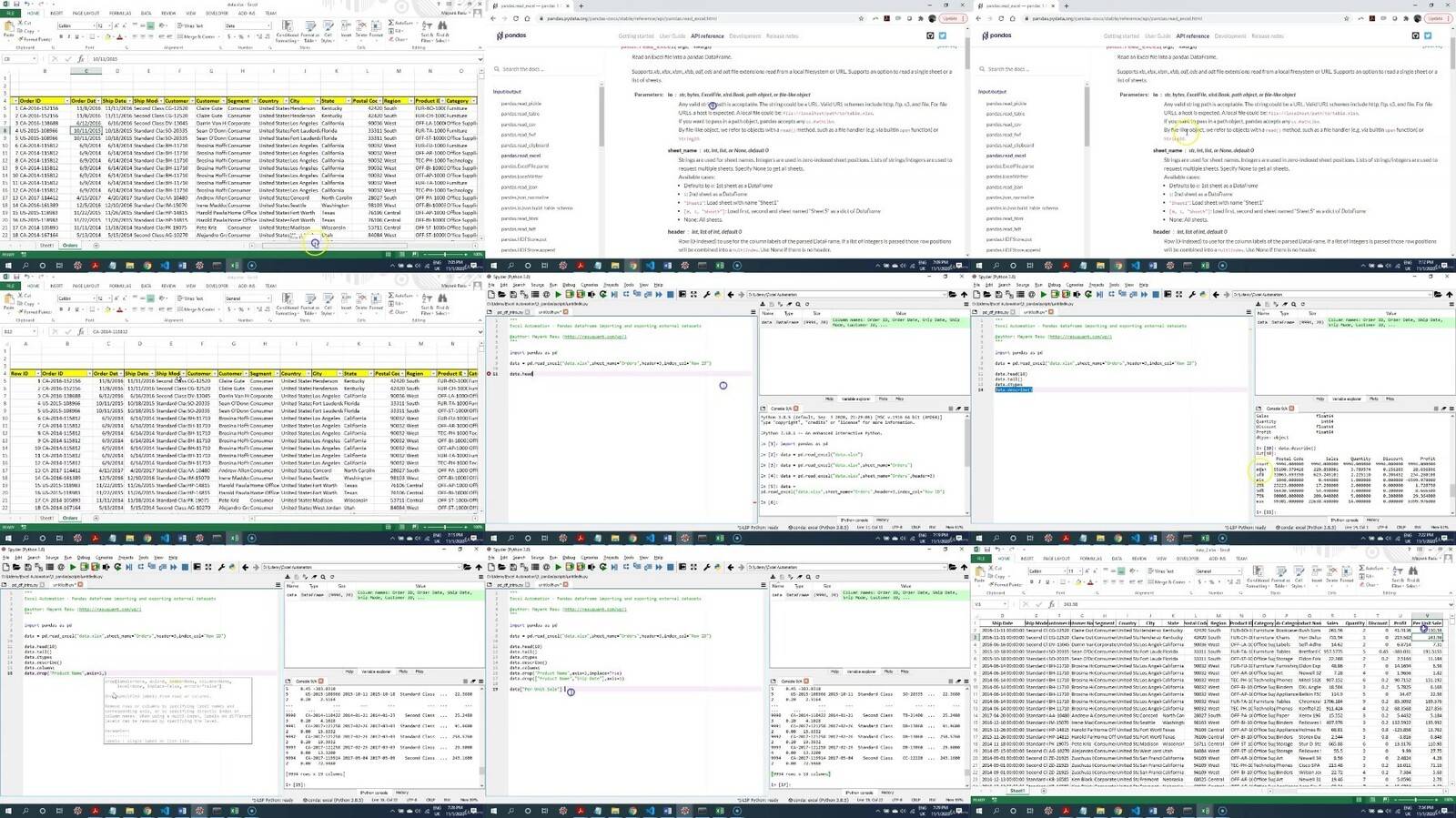
Task: Open the Order ID filter arrow in the C8 Excel window
Action: coord(67,101)
